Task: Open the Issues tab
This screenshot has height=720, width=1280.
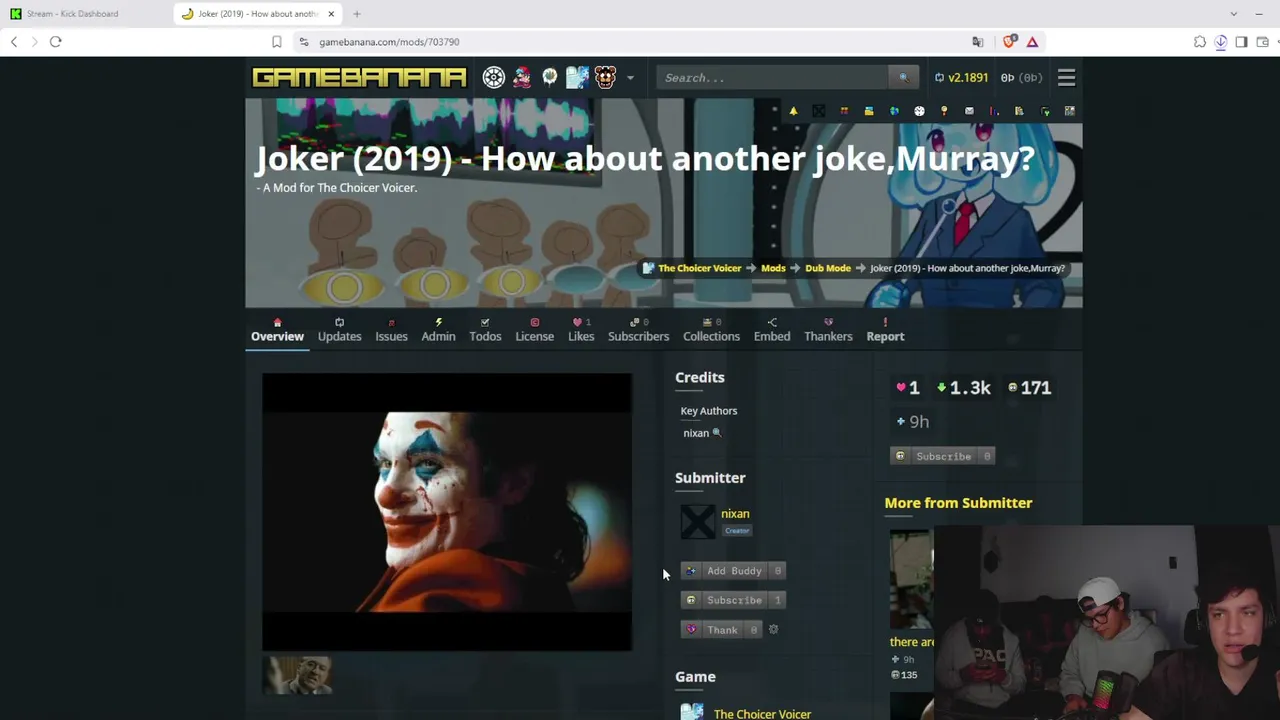Action: click(391, 330)
